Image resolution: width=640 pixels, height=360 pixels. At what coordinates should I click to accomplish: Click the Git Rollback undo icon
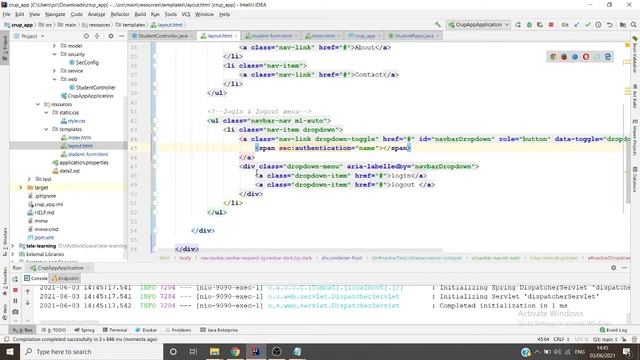(x=609, y=24)
